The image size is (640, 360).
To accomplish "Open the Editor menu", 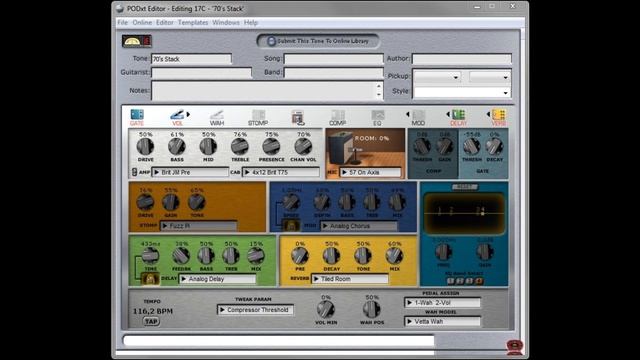I will click(165, 22).
